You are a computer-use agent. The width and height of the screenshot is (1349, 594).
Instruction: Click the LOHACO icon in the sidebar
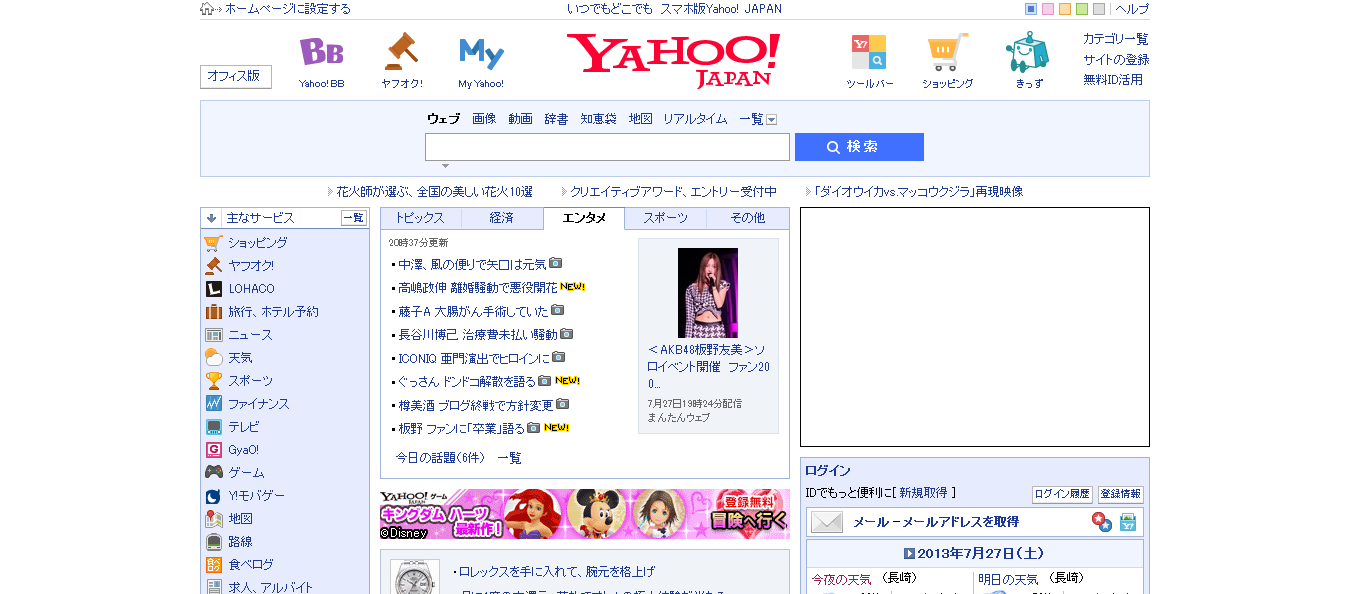coord(213,289)
